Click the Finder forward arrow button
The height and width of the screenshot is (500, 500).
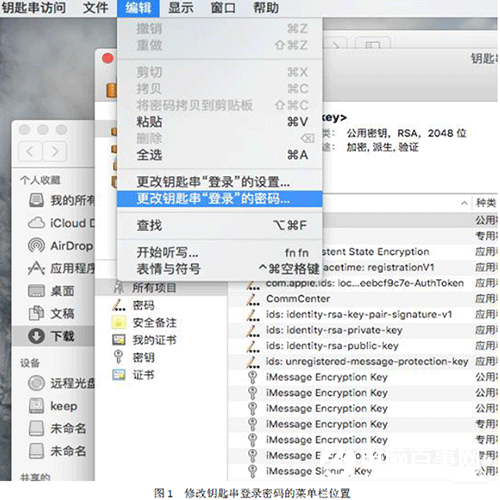pyautogui.click(x=55, y=152)
